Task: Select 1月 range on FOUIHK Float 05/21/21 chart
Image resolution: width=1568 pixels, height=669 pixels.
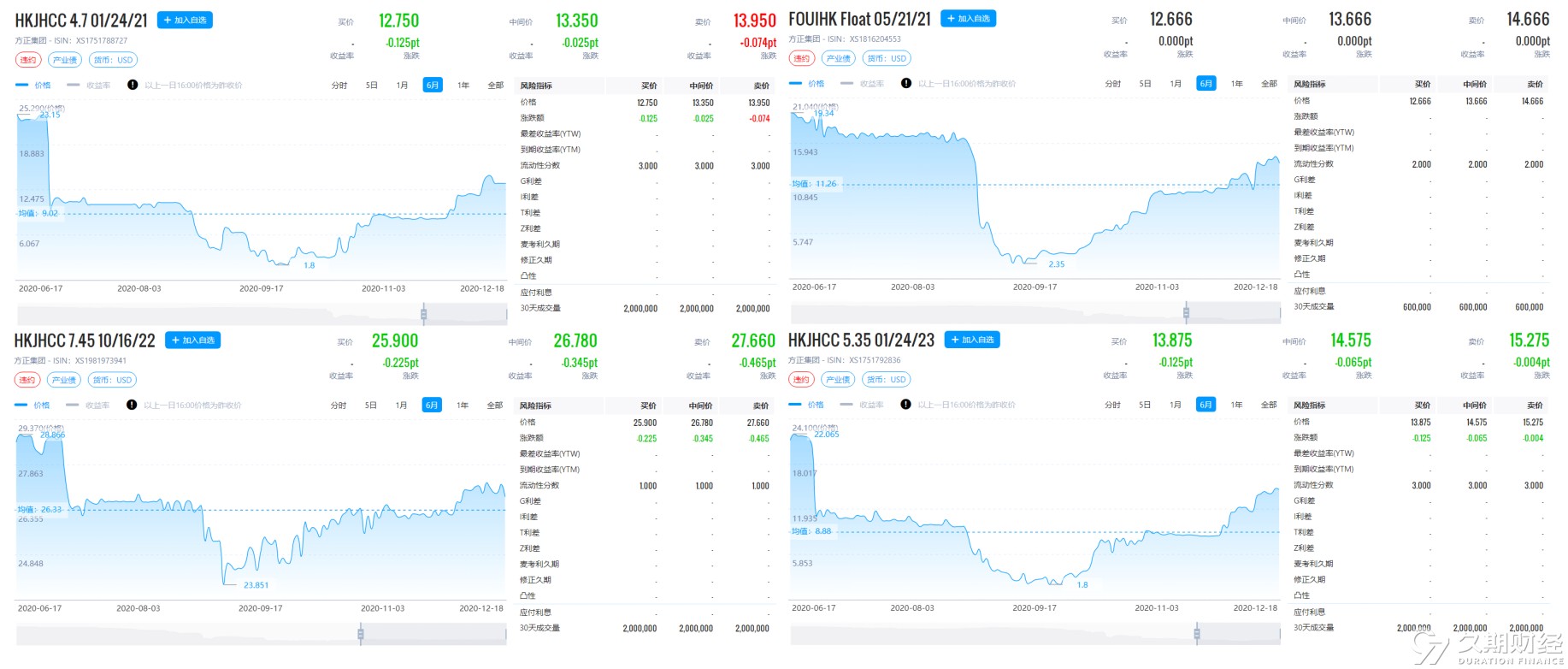Action: click(1176, 83)
